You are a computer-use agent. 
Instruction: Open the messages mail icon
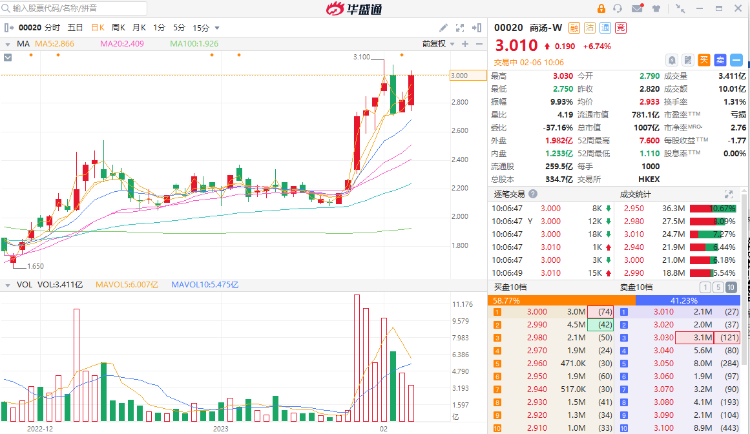pyautogui.click(x=638, y=8)
